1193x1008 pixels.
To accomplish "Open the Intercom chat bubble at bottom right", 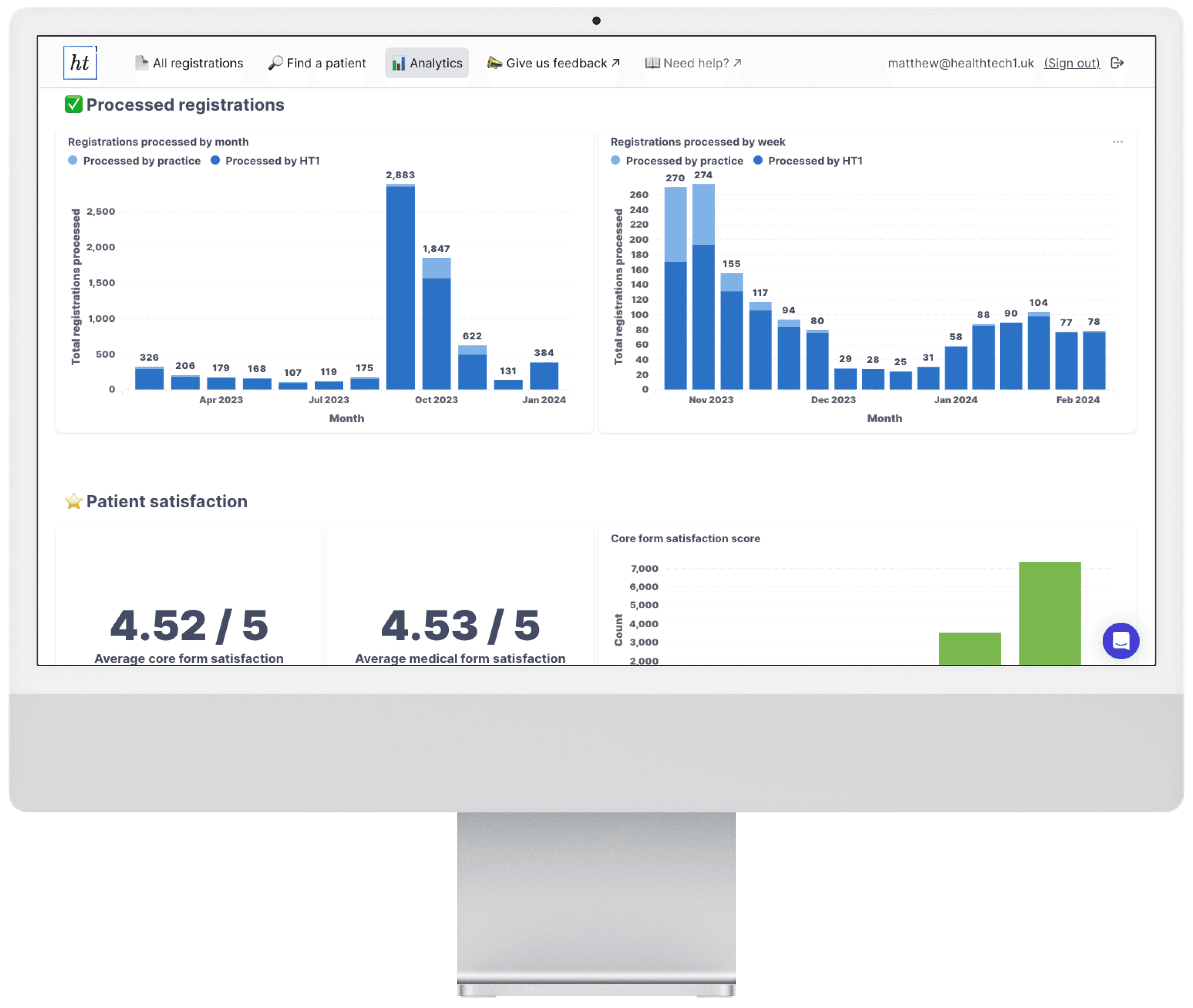I will [1121, 641].
